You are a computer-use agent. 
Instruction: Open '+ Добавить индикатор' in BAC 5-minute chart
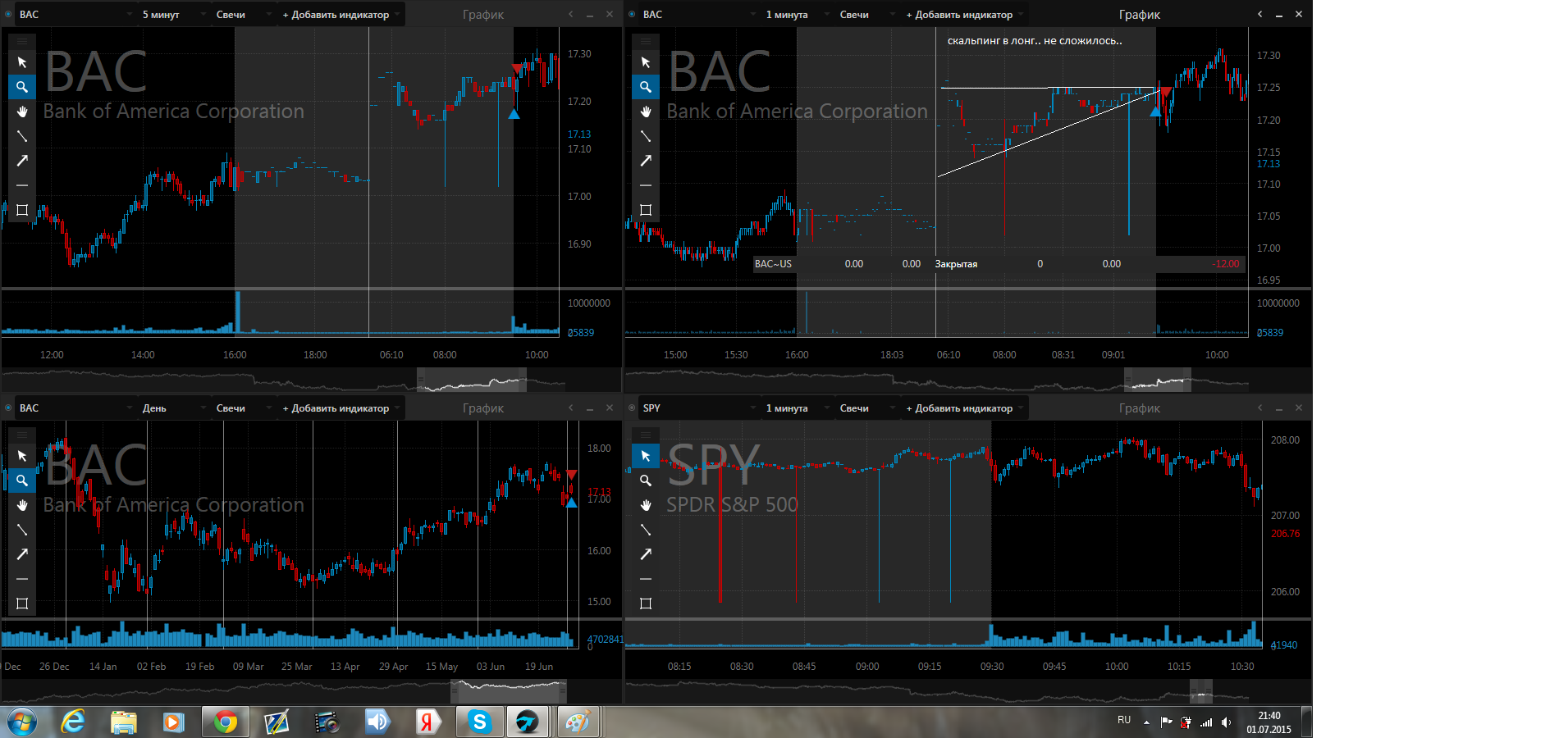point(341,15)
